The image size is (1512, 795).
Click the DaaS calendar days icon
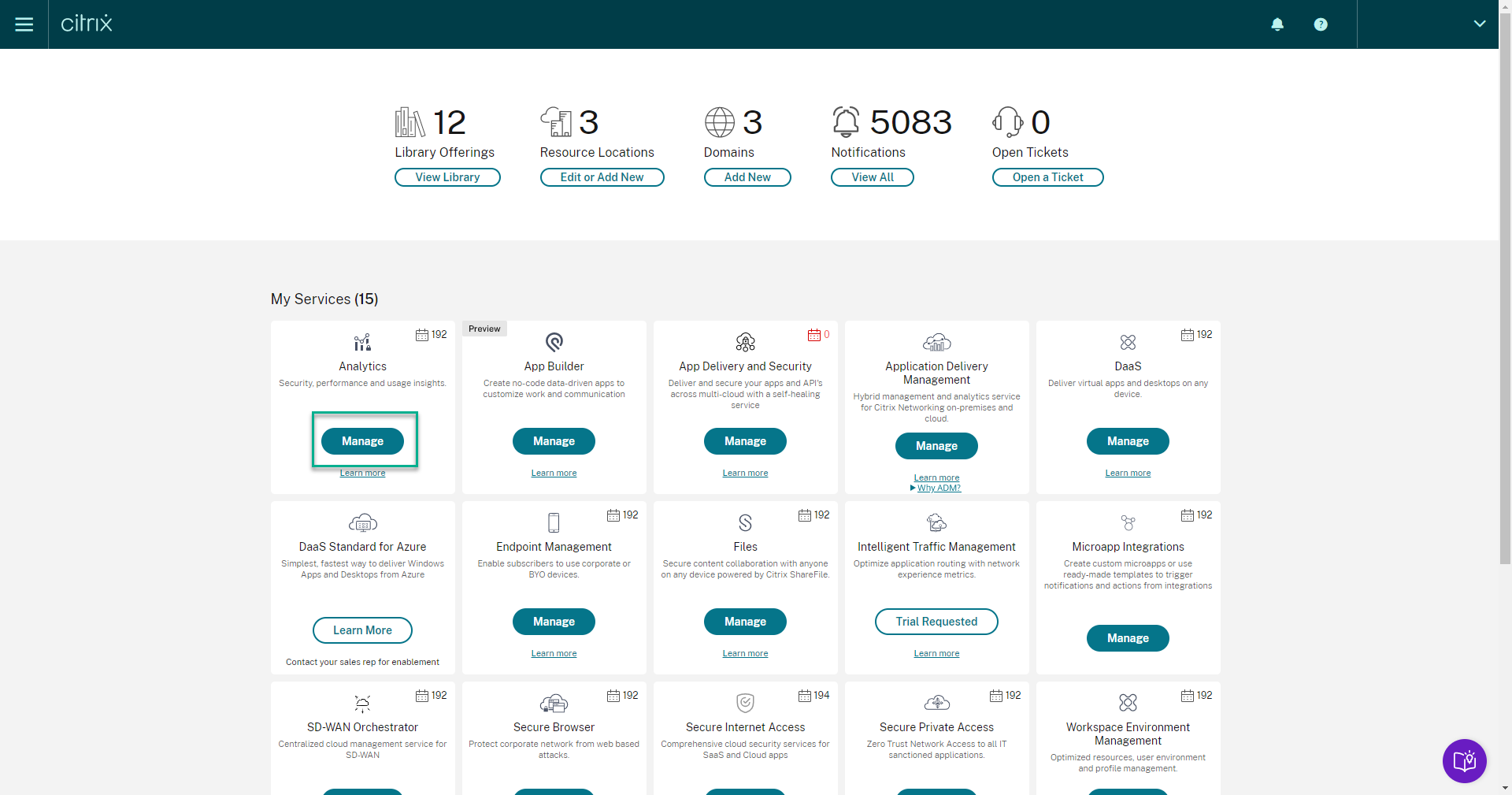point(1188,335)
